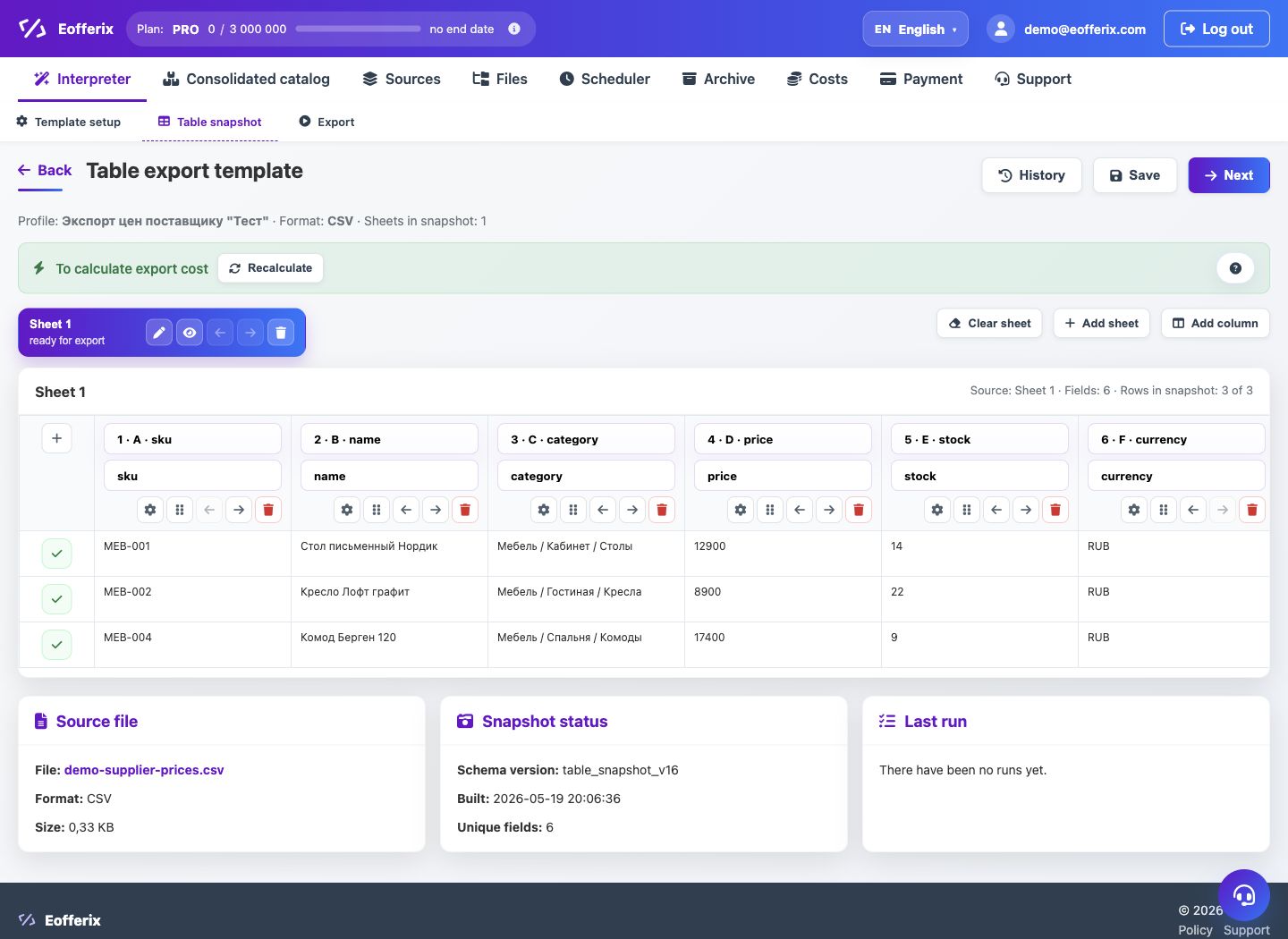This screenshot has width=1288, height=939.
Task: Open settings gear for currency column
Action: (1134, 510)
